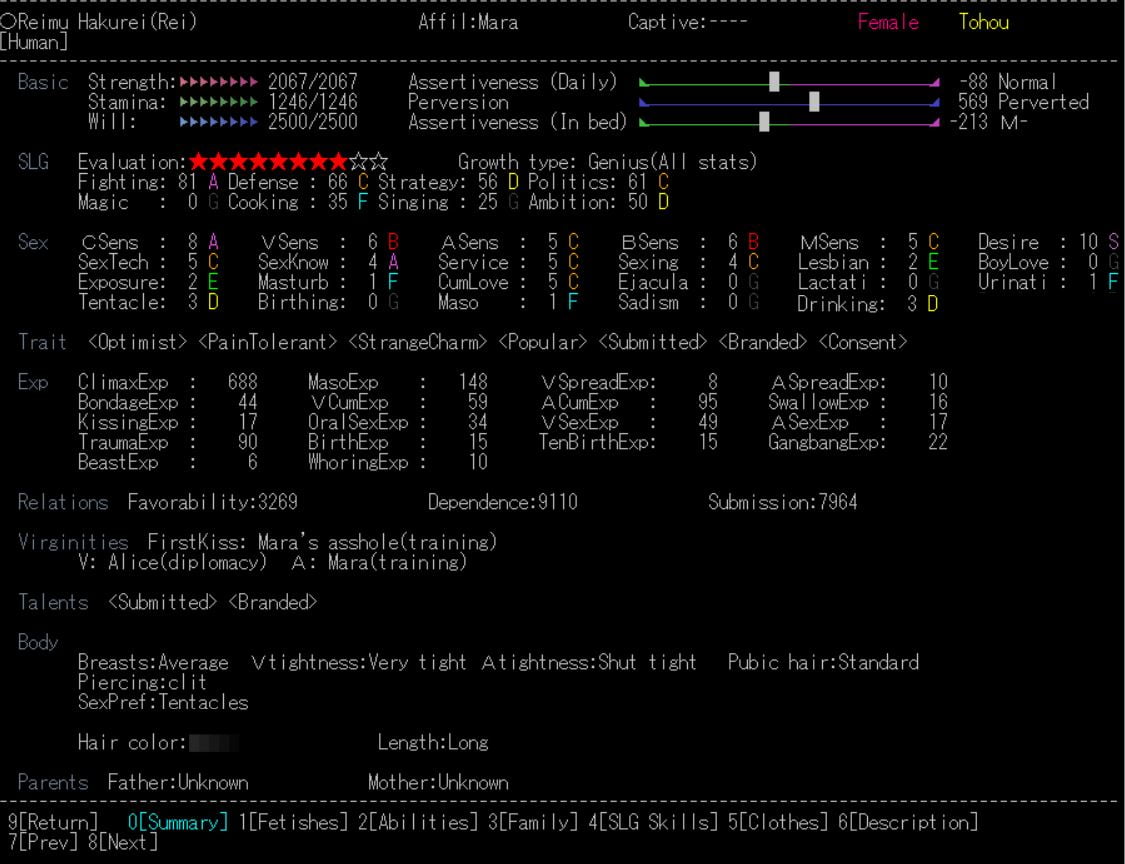Screen dimensions: 1125x864
Task: Click the <Optimist> trait tag
Action: point(138,342)
